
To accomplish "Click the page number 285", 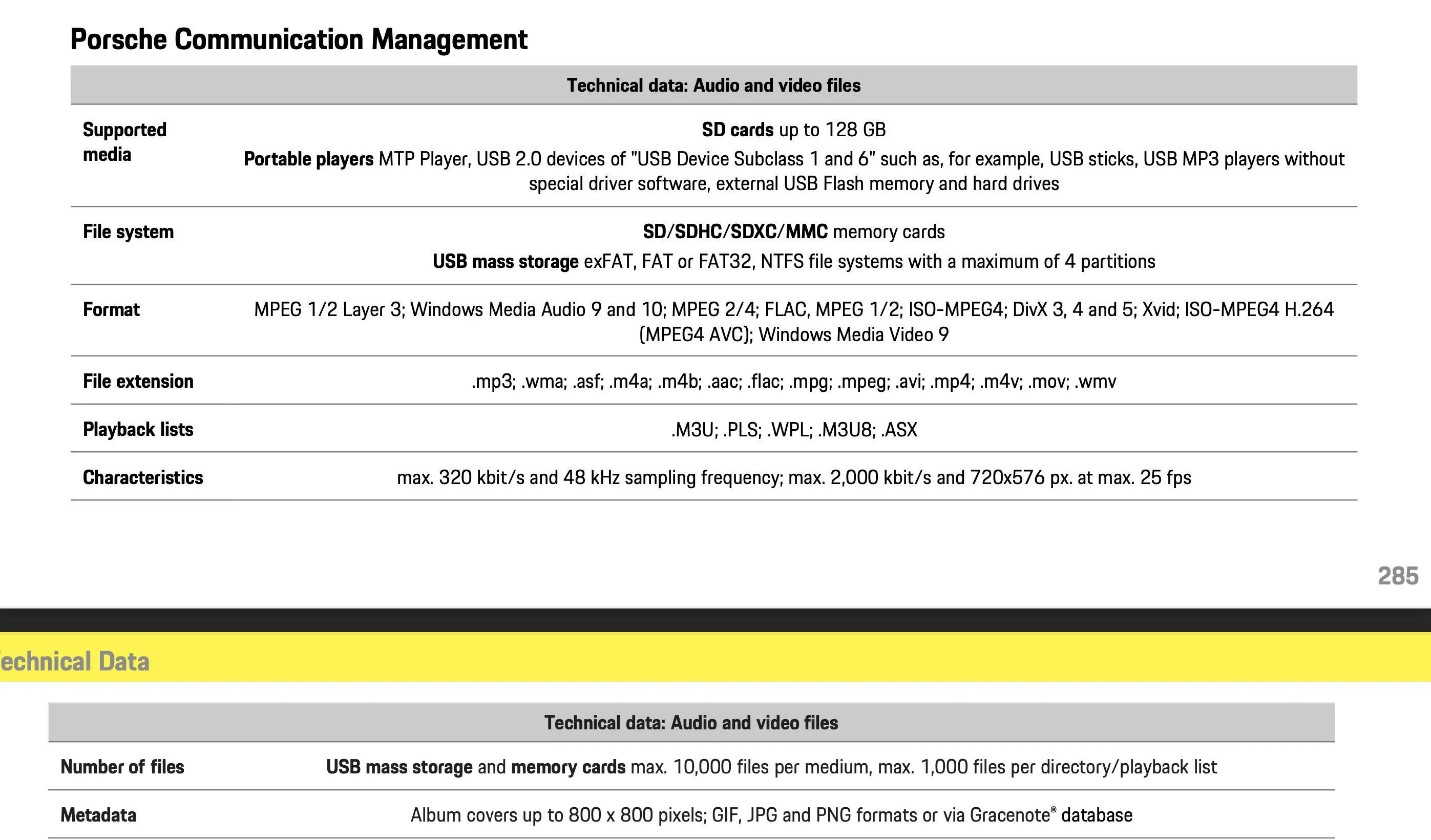I will coord(1398,576).
